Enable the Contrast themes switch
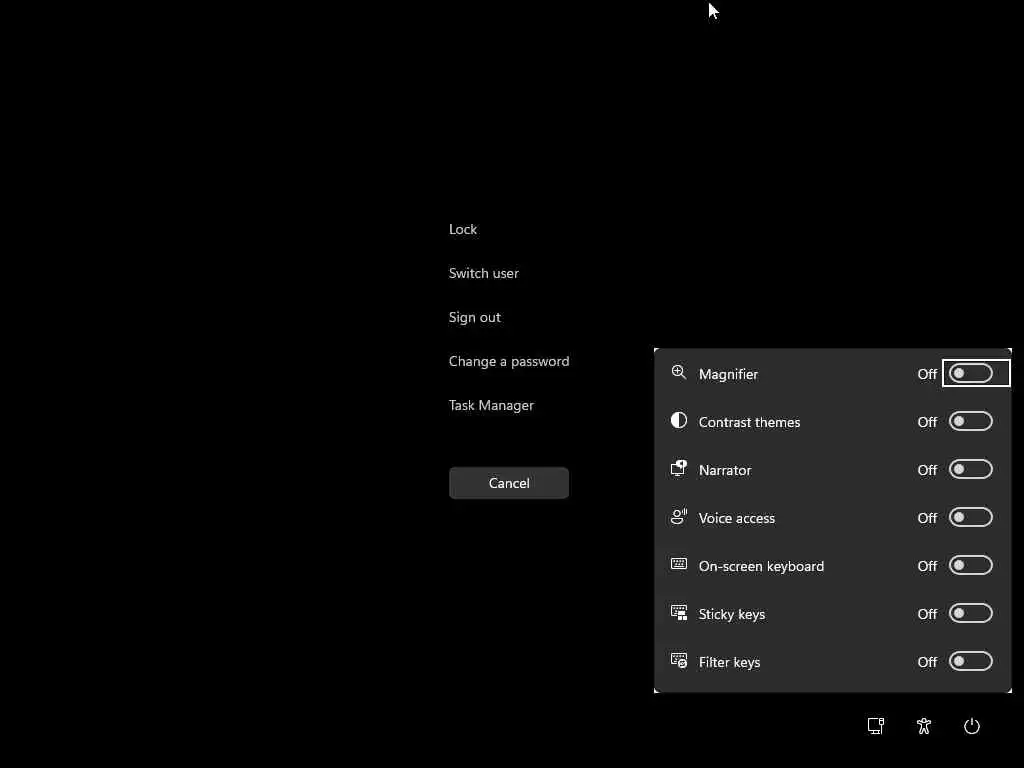1024x768 pixels. coord(971,421)
